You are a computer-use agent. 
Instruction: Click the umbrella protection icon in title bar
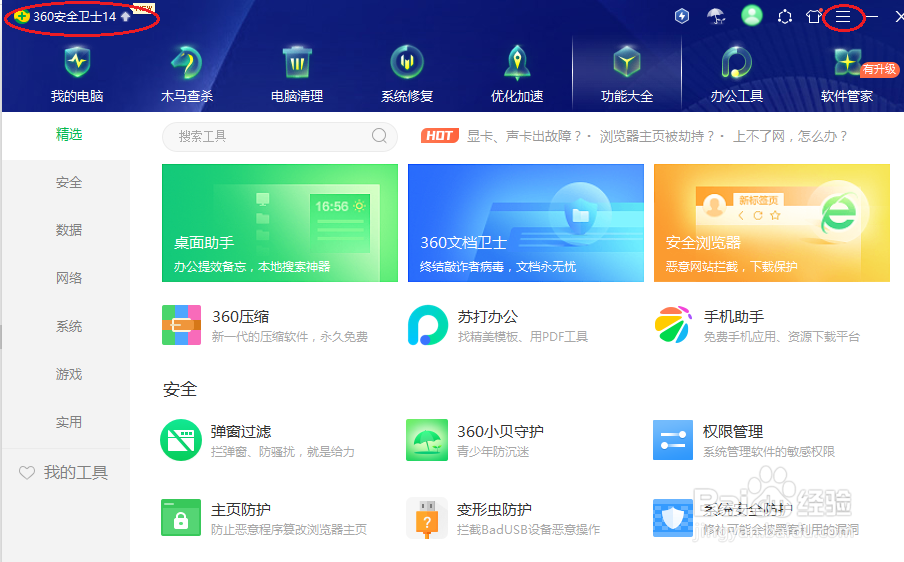716,16
